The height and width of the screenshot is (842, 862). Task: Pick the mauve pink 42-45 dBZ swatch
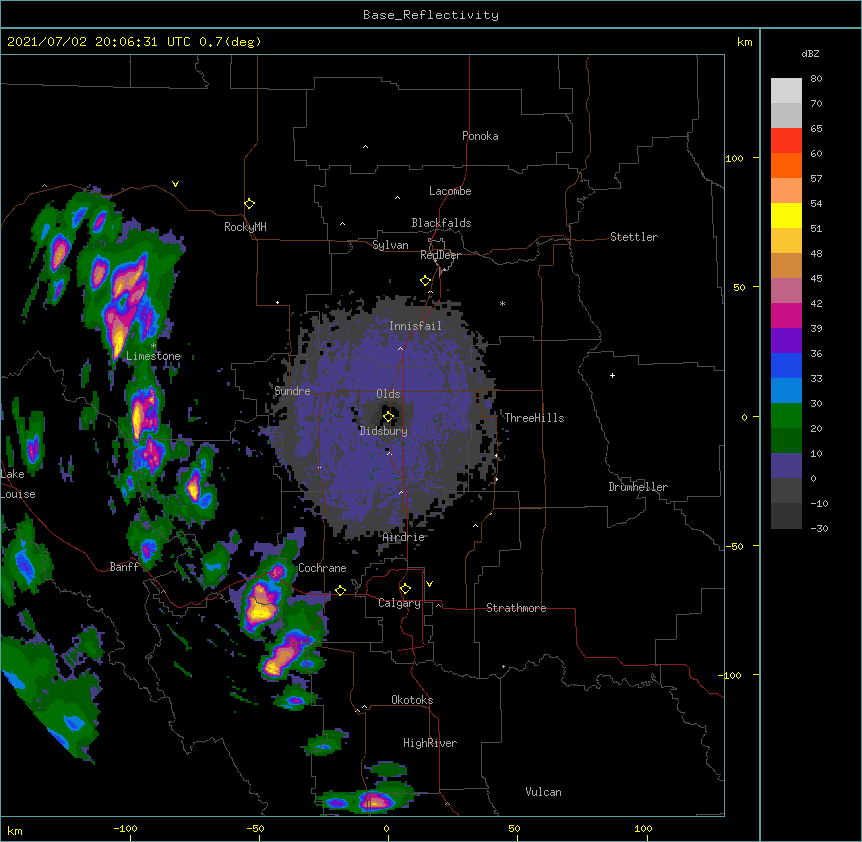coord(786,291)
